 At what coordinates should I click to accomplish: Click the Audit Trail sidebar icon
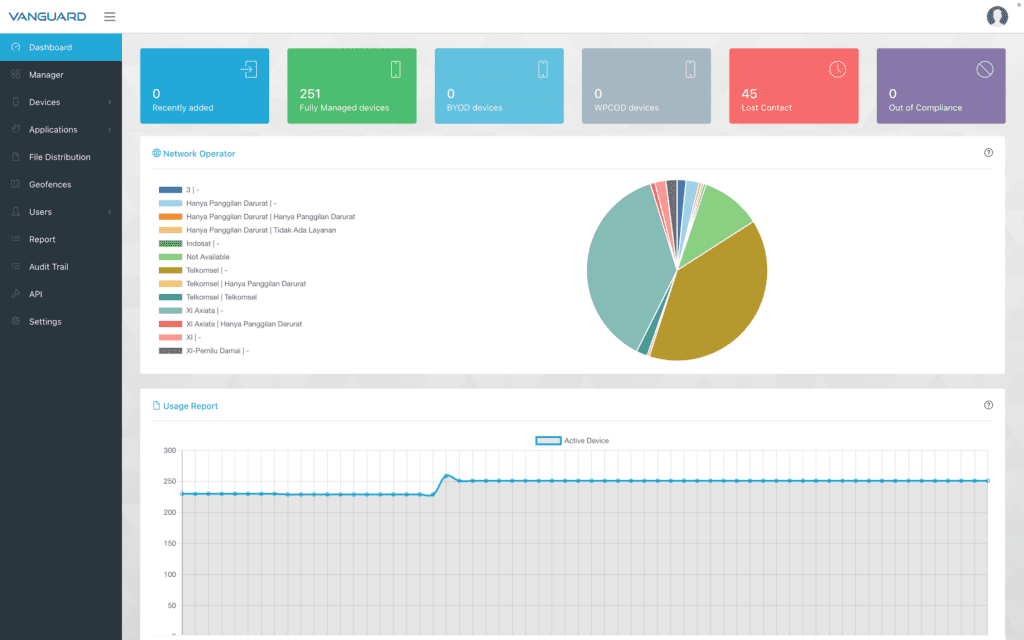[x=16, y=266]
